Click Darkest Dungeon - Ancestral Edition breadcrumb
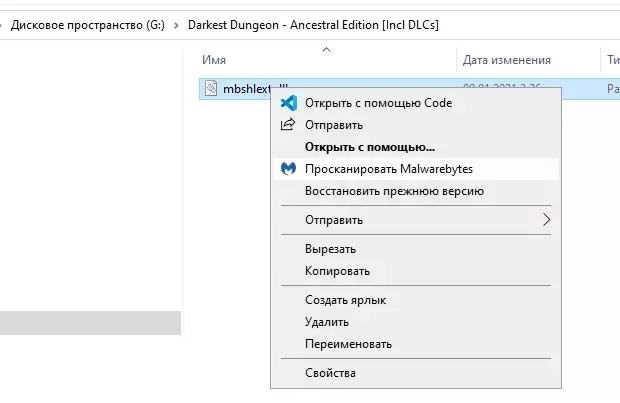The width and height of the screenshot is (620, 403). coord(313,25)
